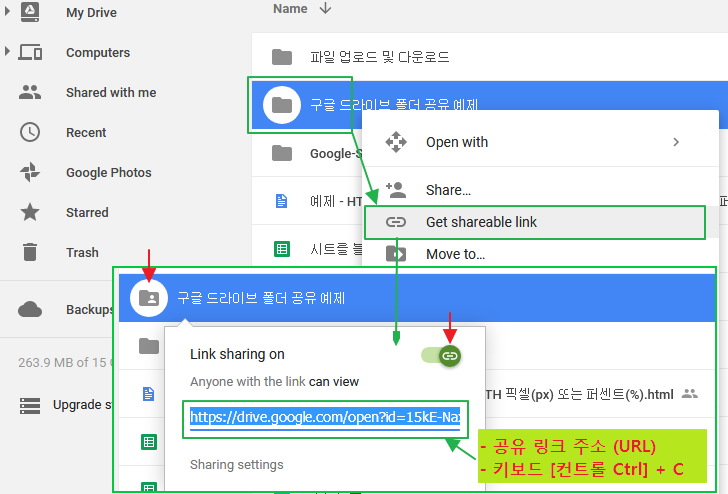Click the Open with move icon

396,142
